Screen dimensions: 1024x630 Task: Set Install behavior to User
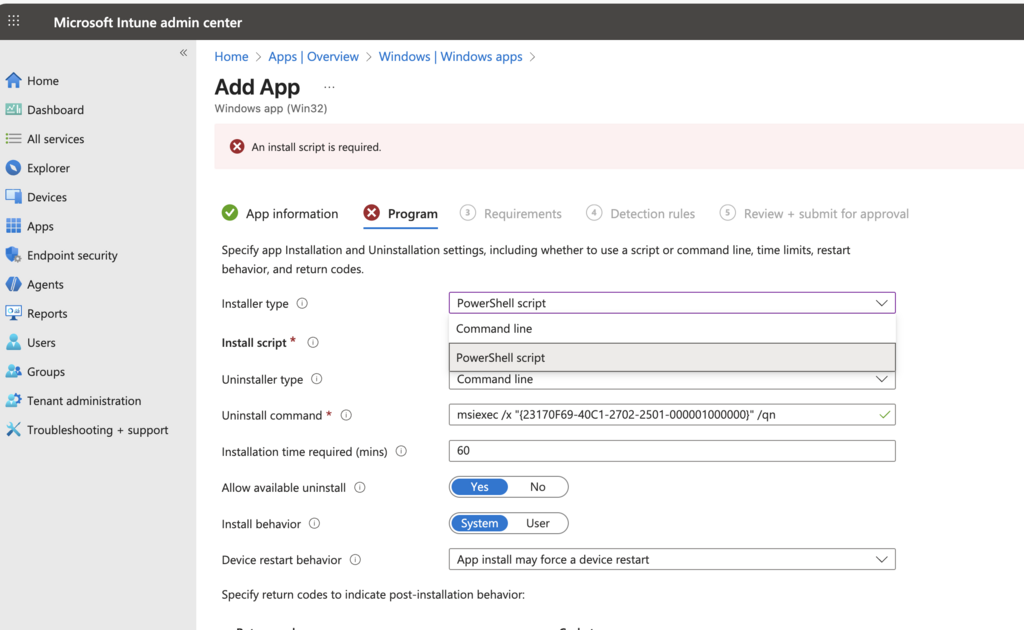point(537,523)
